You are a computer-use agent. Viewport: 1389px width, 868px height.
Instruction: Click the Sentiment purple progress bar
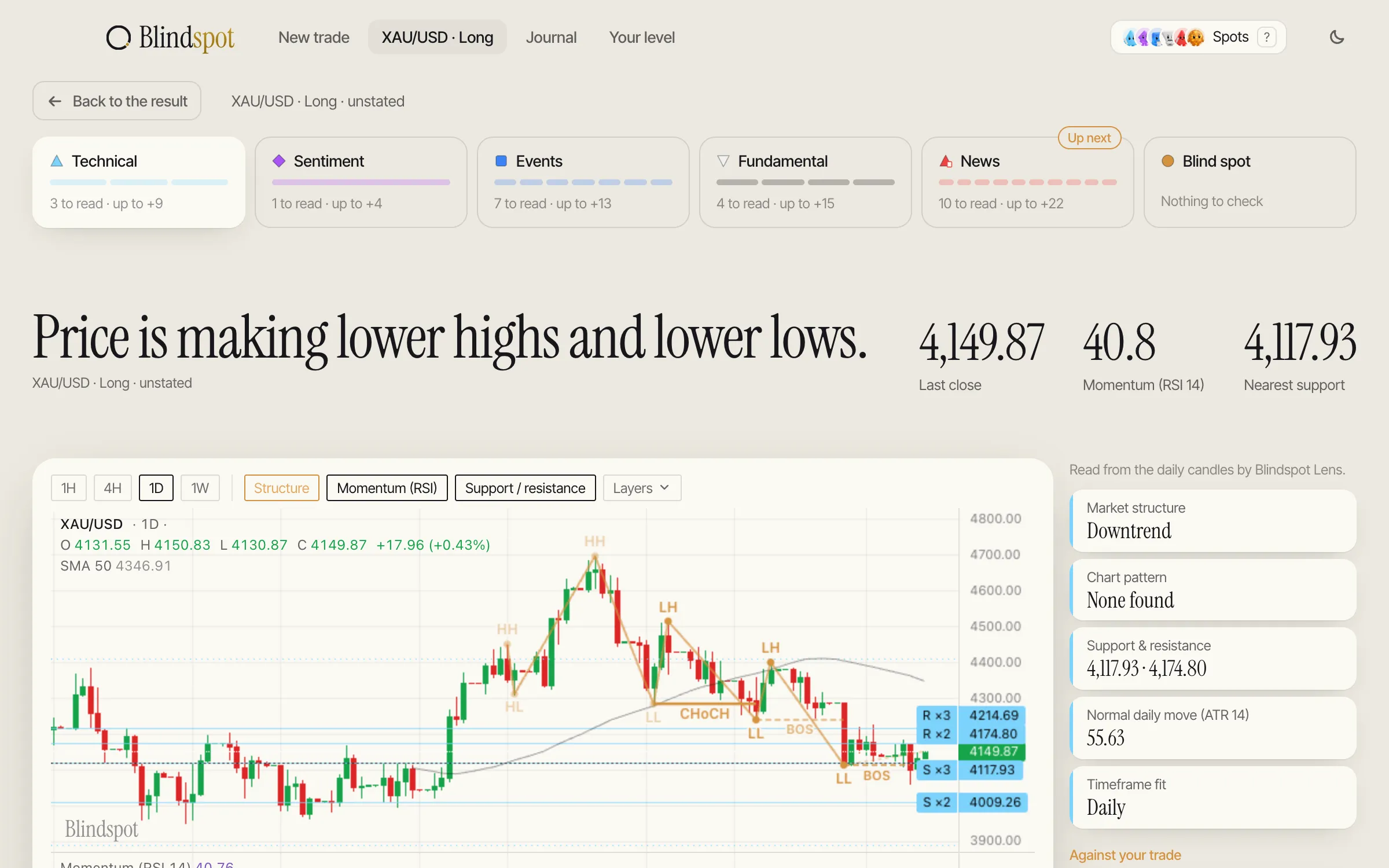click(x=361, y=182)
